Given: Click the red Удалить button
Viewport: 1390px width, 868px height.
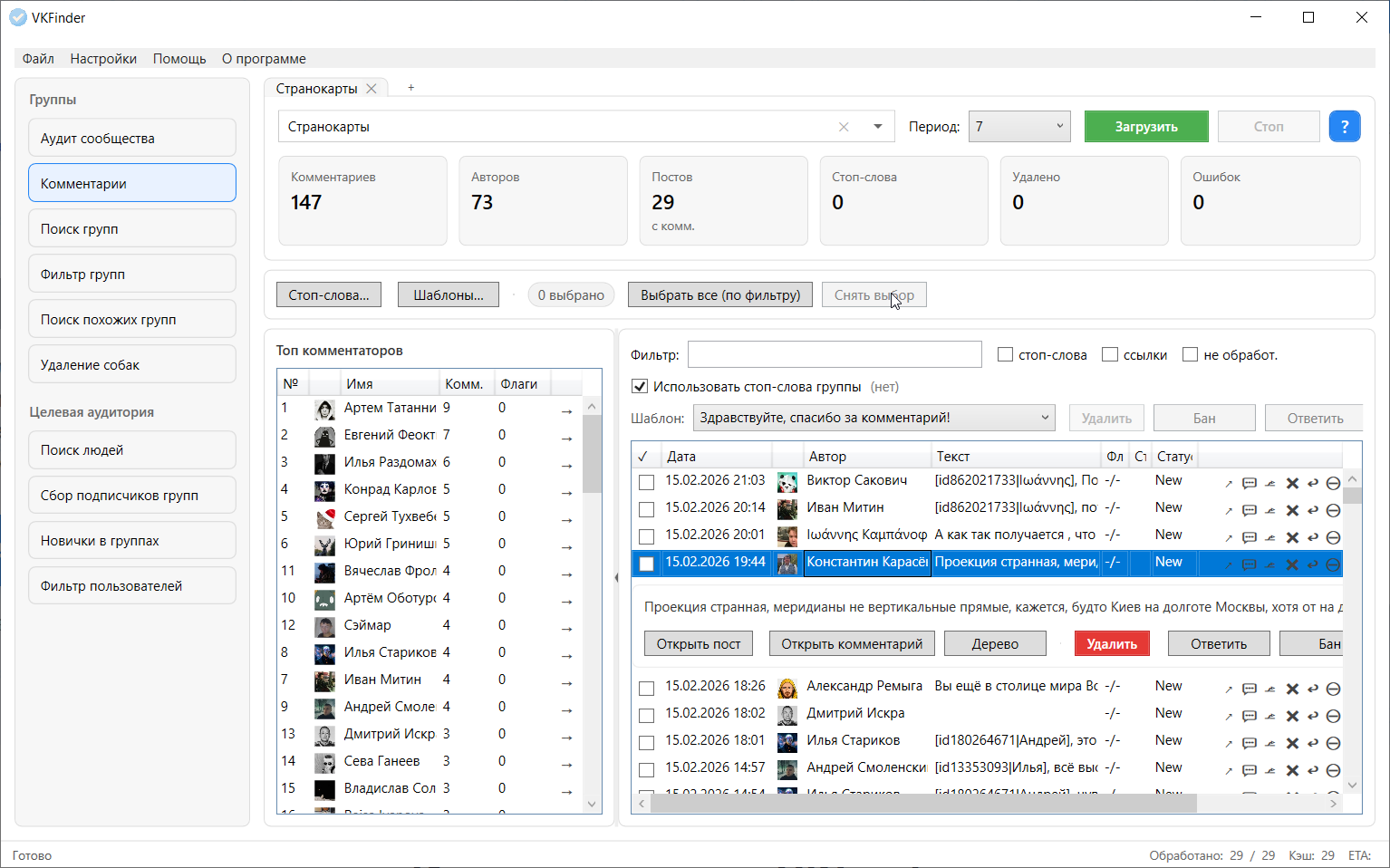Looking at the screenshot, I should [x=1111, y=644].
